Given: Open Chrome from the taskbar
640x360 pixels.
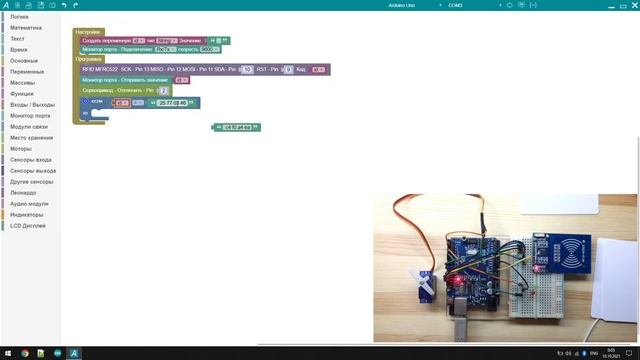Looking at the screenshot, I should click(x=24, y=353).
